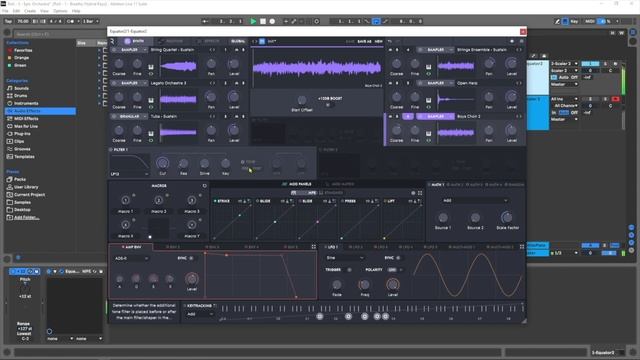
Task: Toggle loop icon on Tuba Sustain source
Action: 151,140
